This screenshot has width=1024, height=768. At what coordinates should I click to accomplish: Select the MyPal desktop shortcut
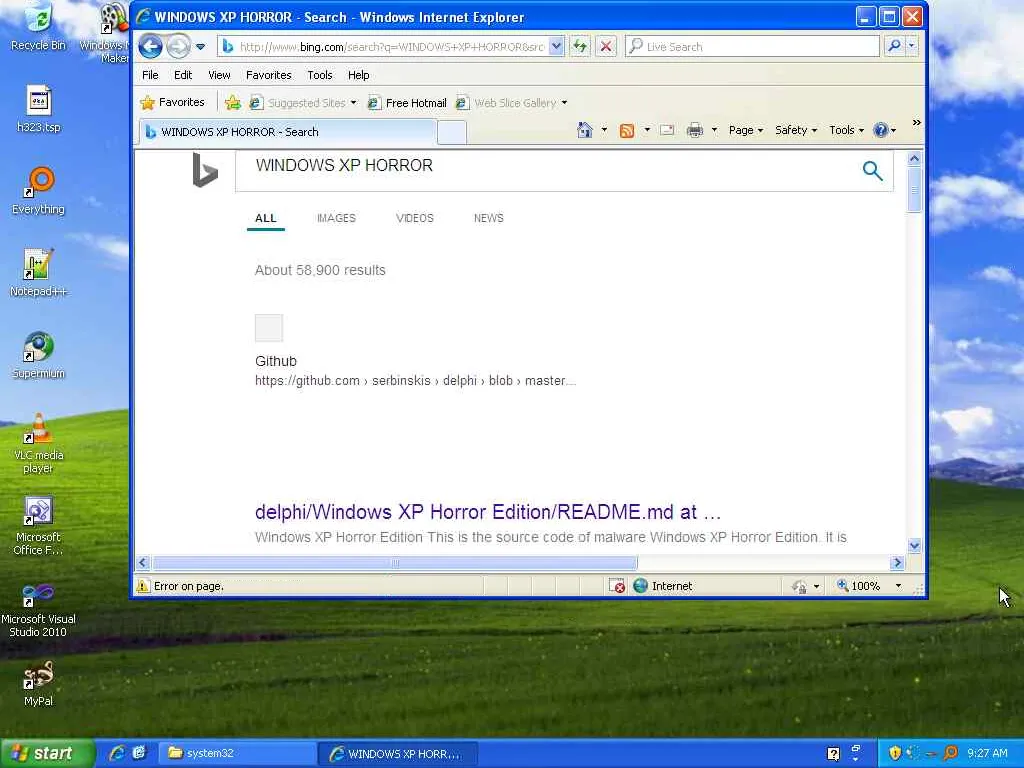pos(39,684)
